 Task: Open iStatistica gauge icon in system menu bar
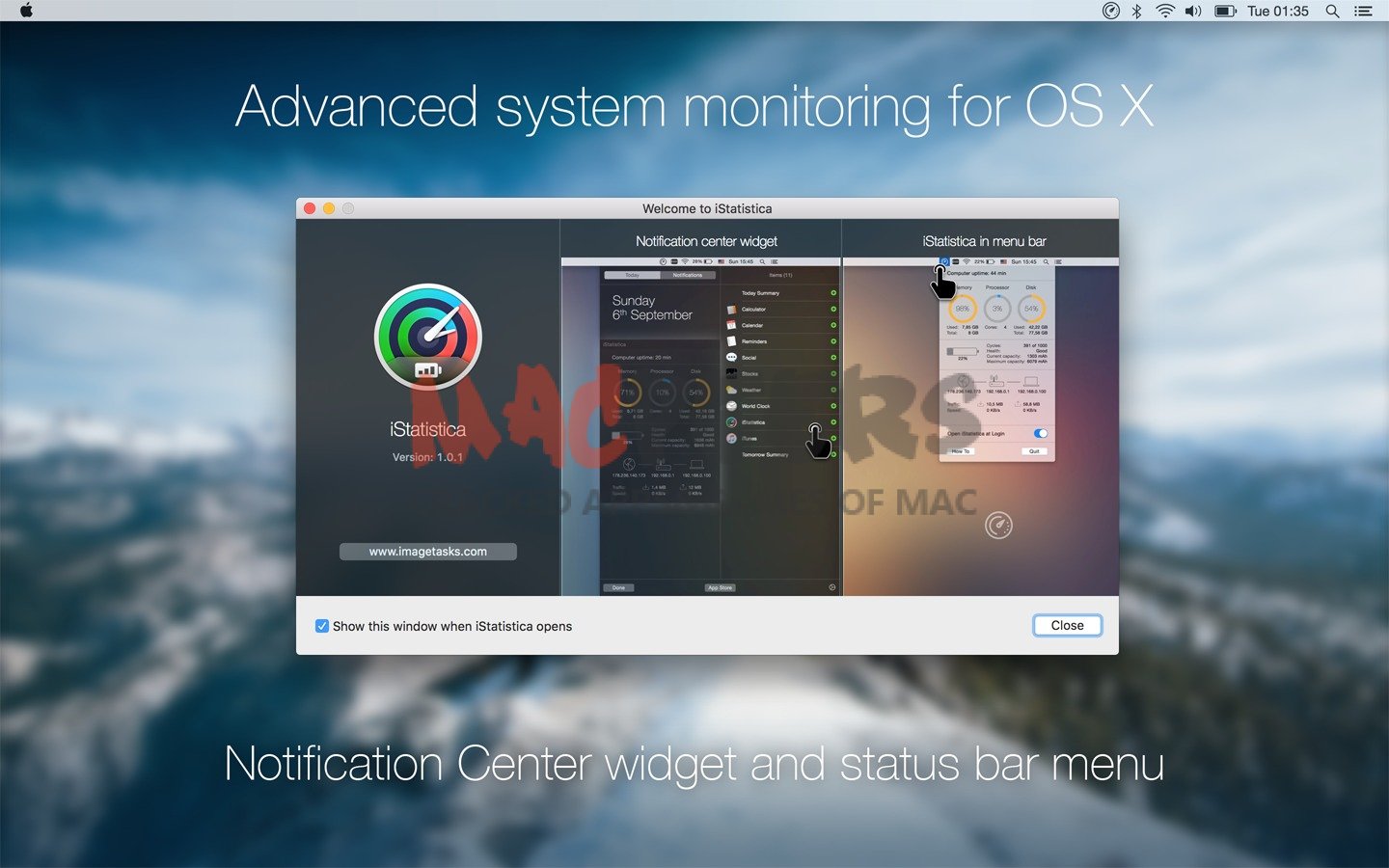[x=1111, y=11]
